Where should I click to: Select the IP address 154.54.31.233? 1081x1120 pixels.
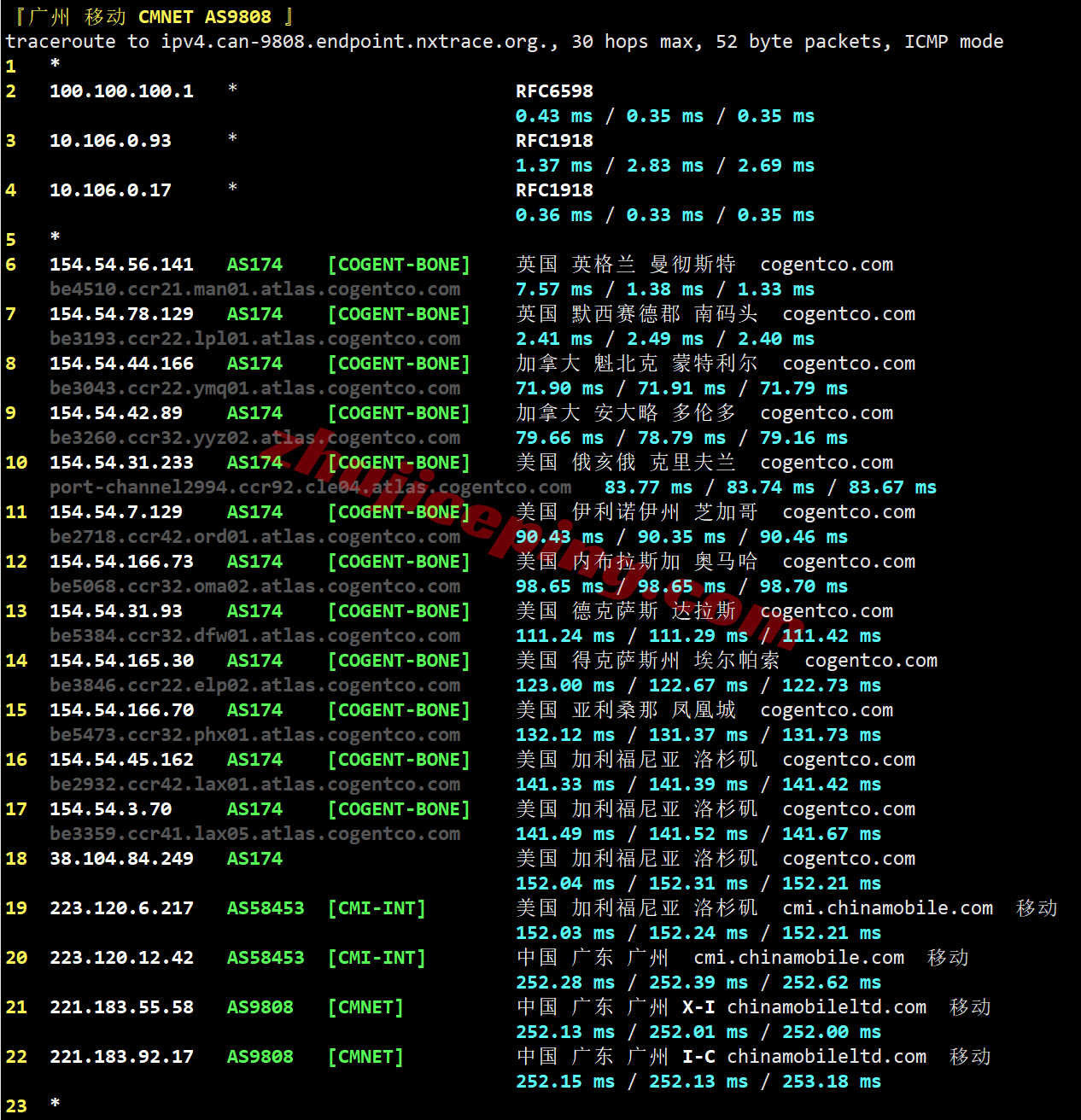121,463
